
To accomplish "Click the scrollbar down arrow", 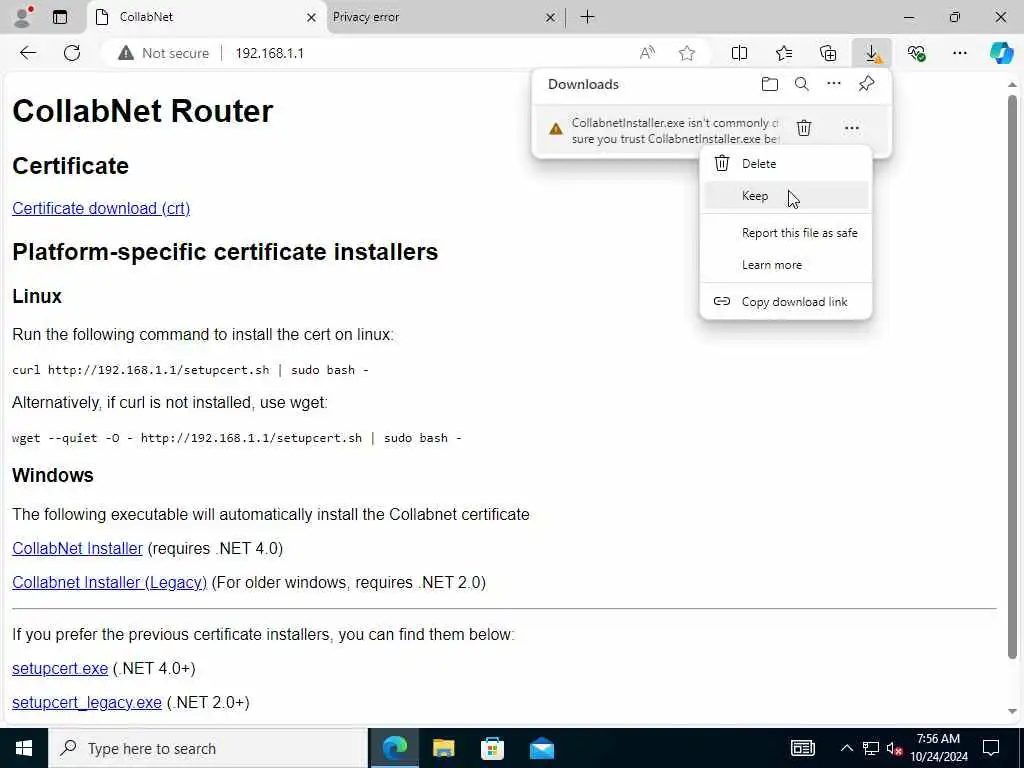I will click(1012, 711).
